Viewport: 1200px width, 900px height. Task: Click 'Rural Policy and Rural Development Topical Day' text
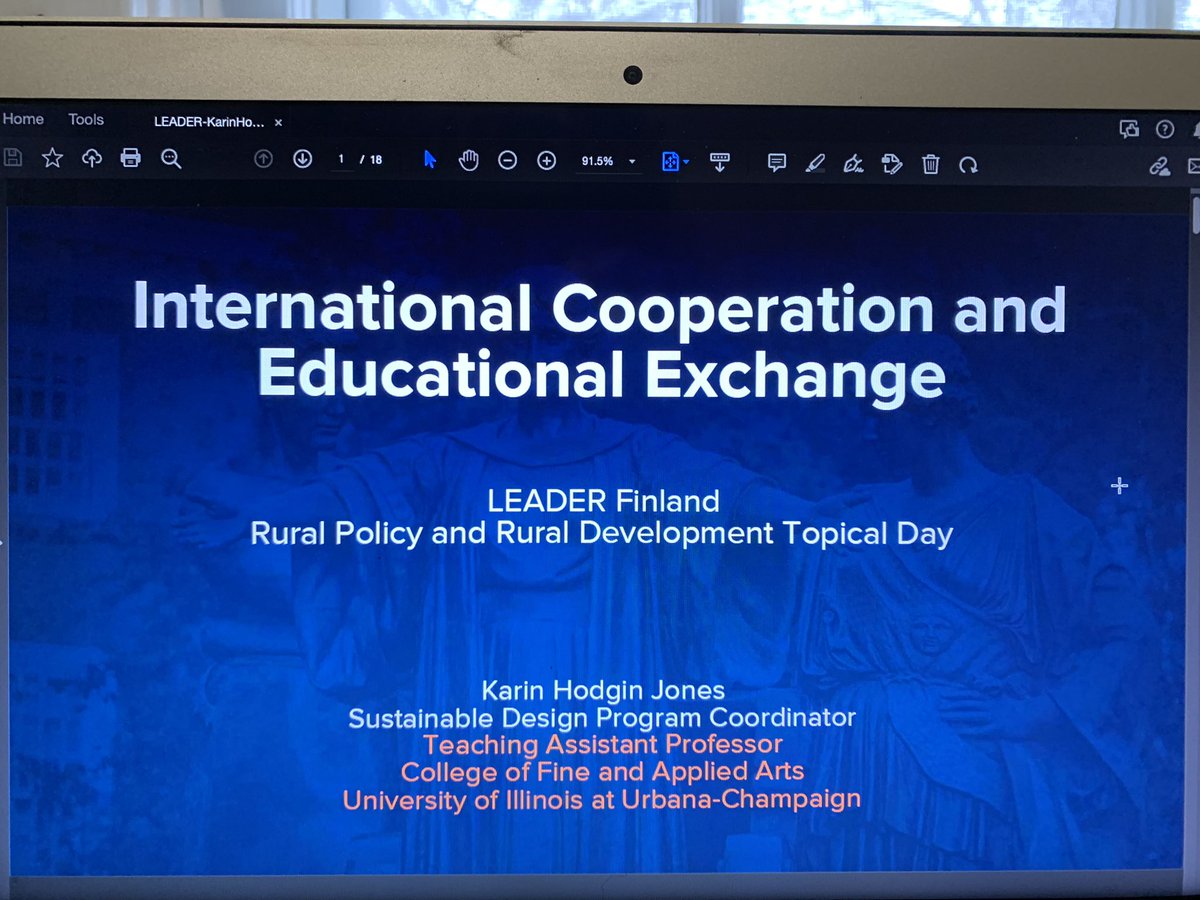[601, 533]
